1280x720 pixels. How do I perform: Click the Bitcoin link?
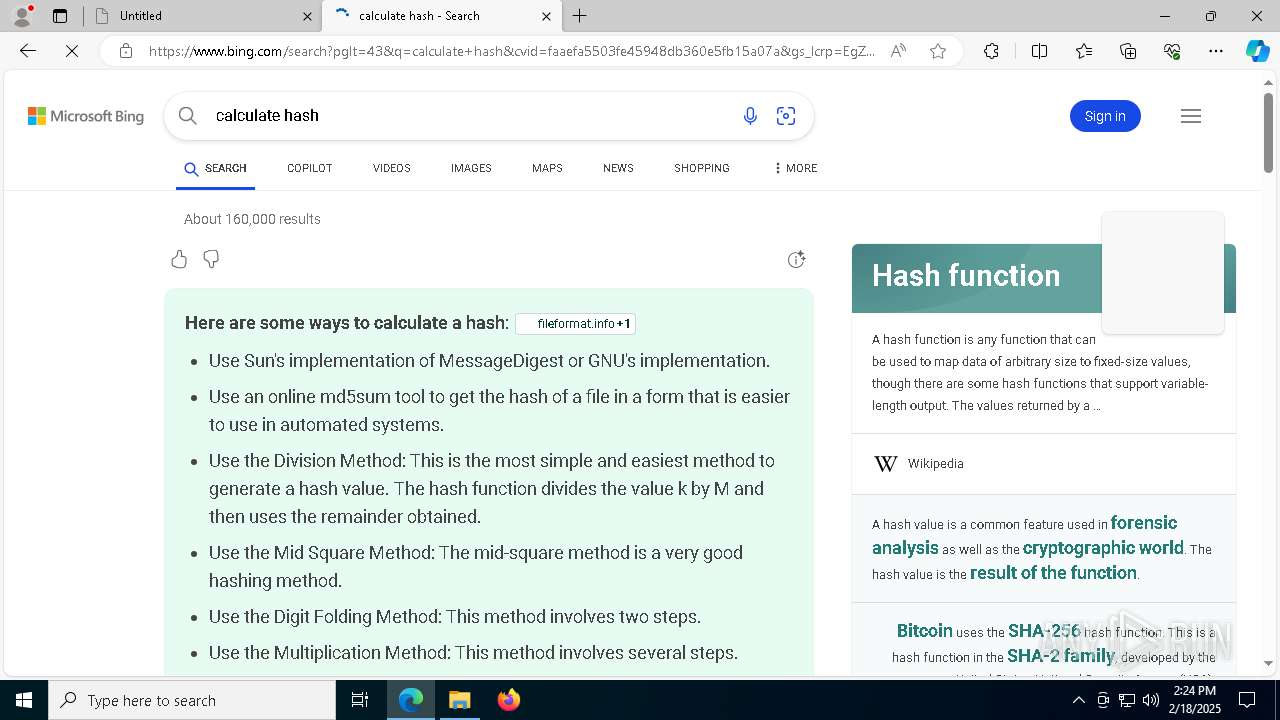click(x=924, y=631)
